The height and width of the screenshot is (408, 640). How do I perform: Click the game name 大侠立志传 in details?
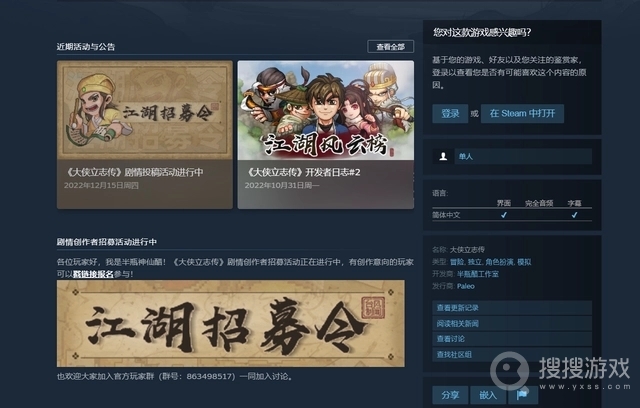(467, 250)
